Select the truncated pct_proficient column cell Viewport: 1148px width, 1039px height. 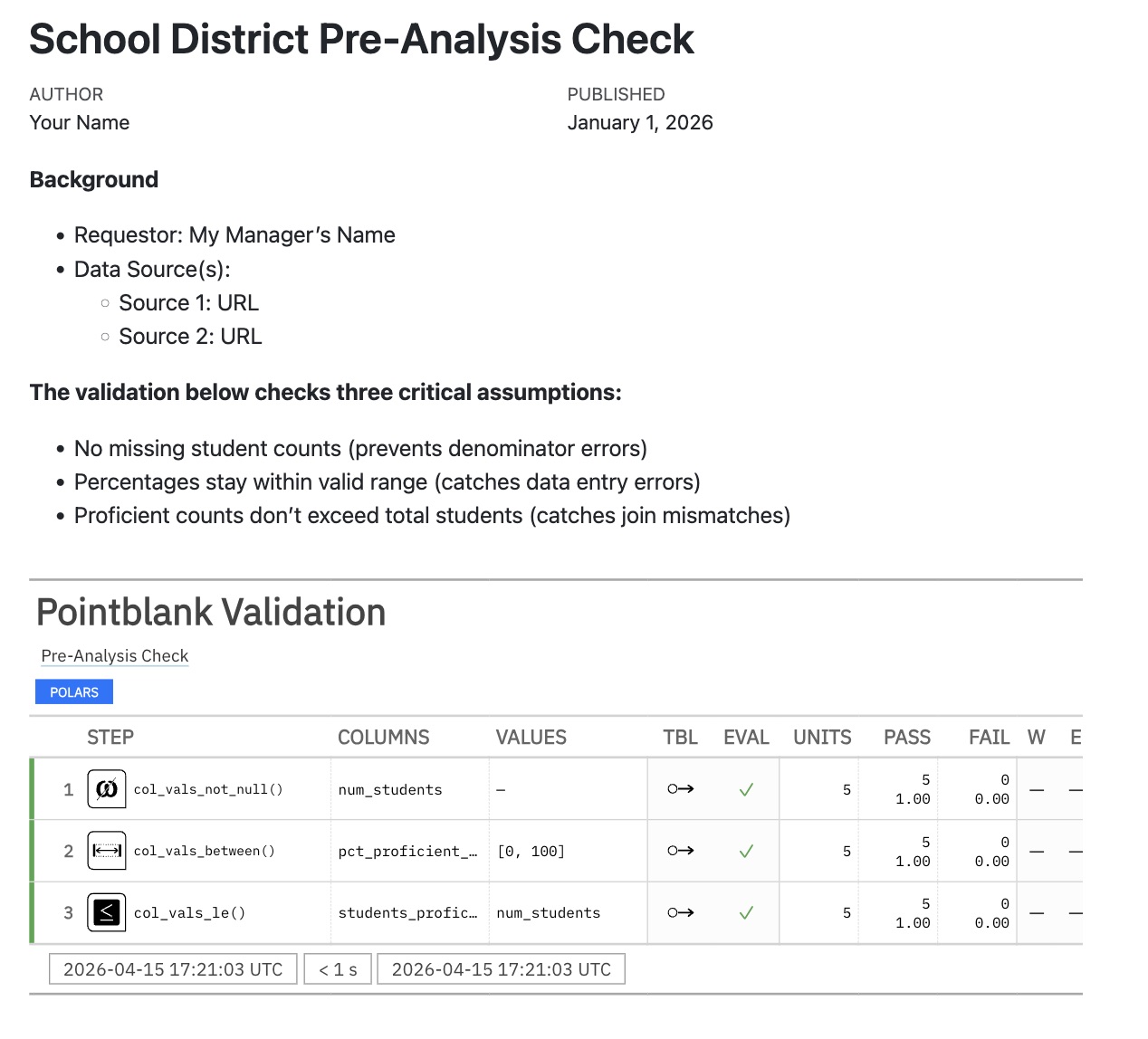tap(407, 852)
